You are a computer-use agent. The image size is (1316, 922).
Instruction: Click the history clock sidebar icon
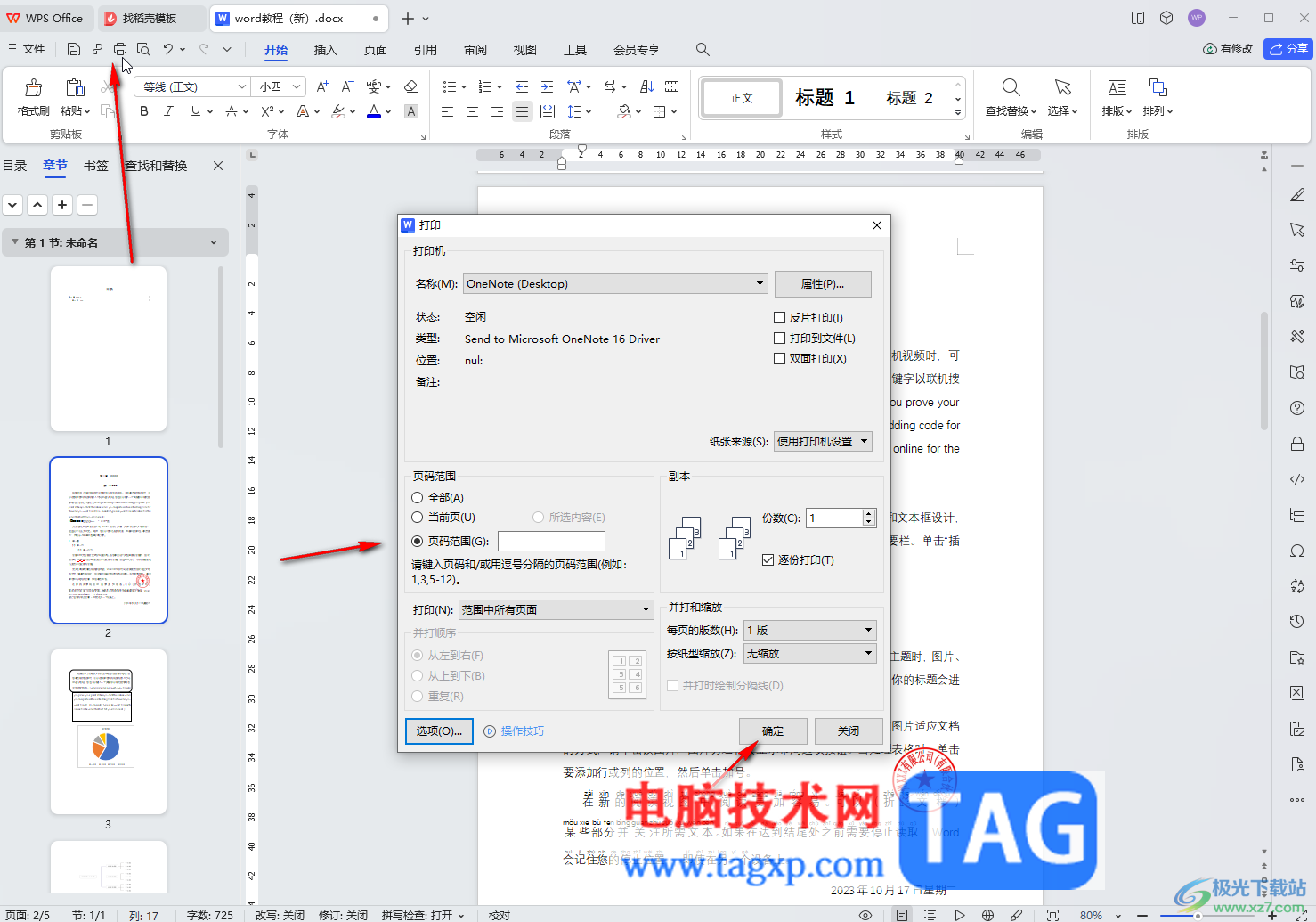(1297, 622)
